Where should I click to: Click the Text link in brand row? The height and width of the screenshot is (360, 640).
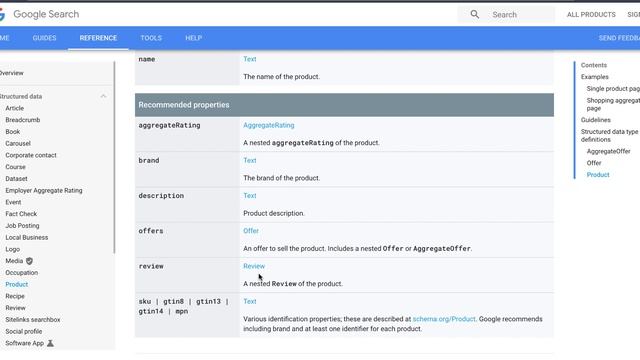point(250,160)
